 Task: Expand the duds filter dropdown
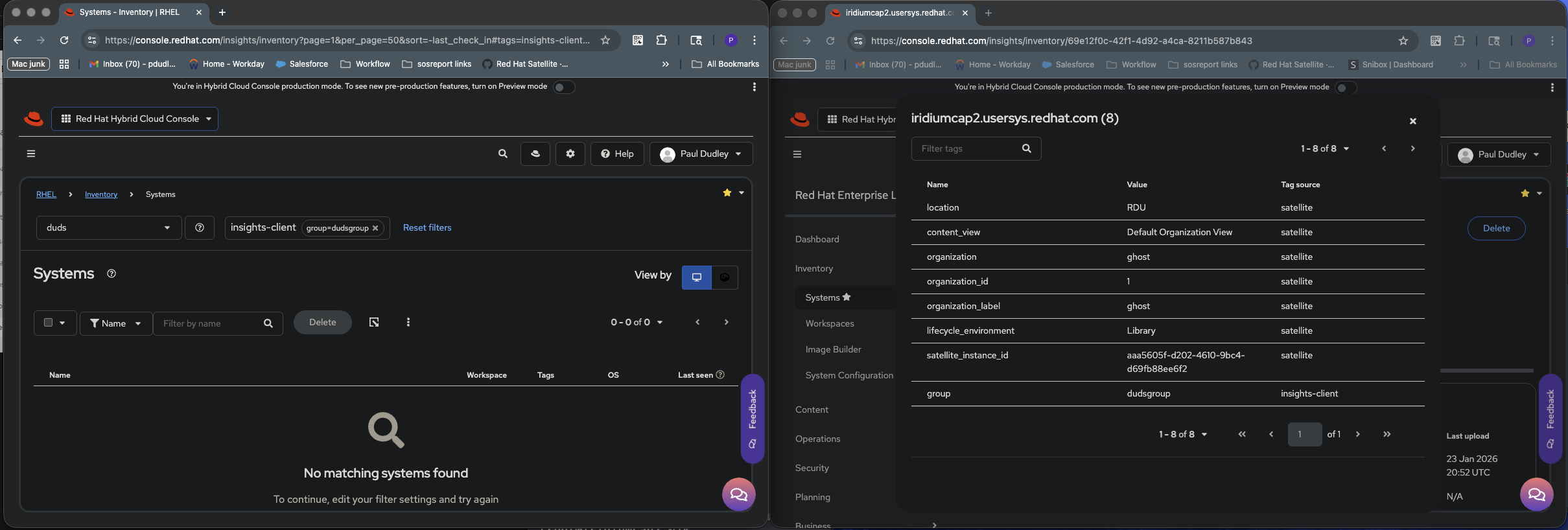[x=108, y=227]
